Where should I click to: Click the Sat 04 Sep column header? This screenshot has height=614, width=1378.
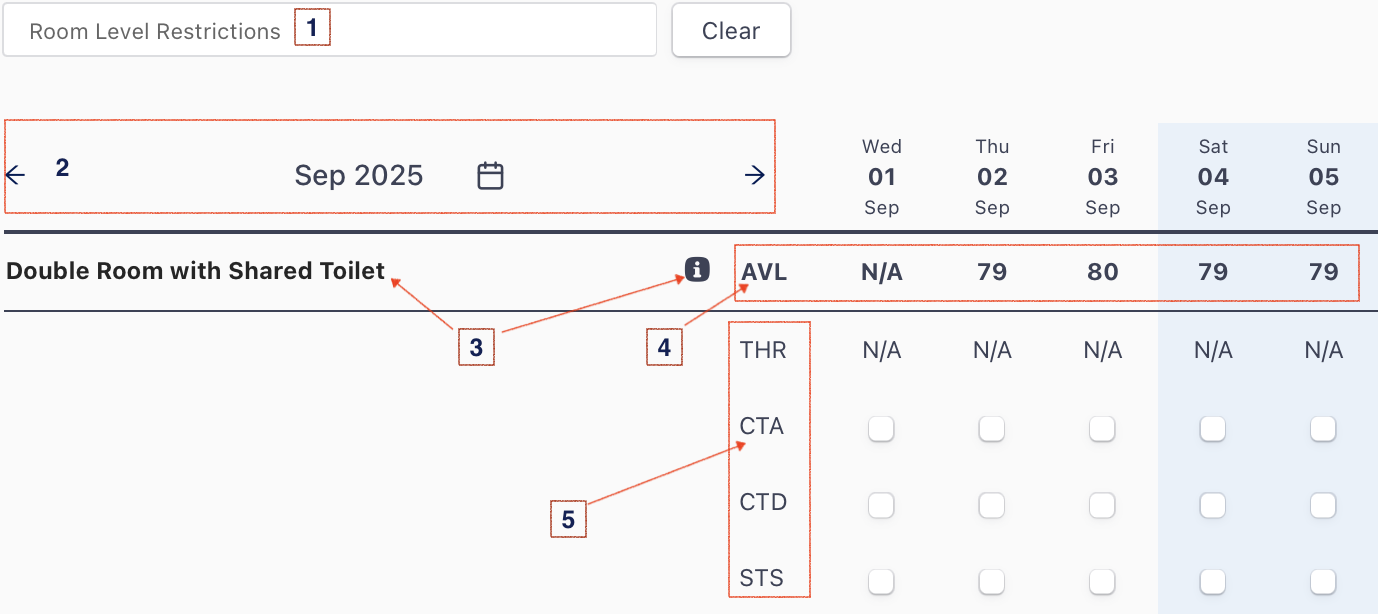pyautogui.click(x=1213, y=177)
